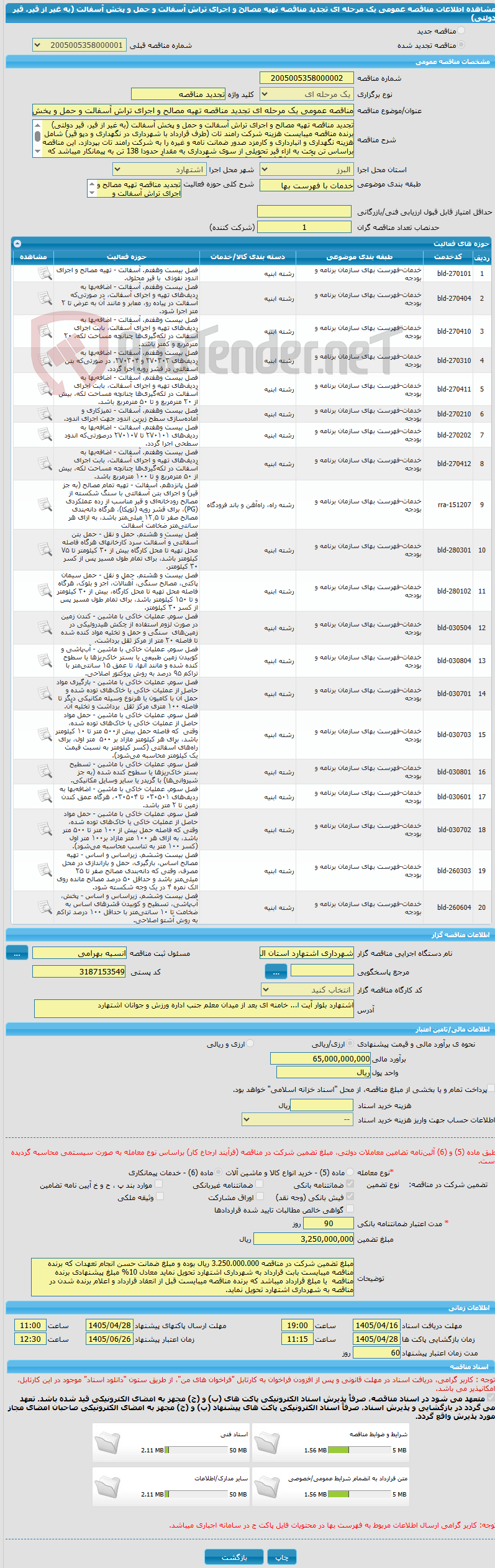The image size is (495, 1568).
Task: Open view icon for row bld-280102
Action: pos(44,591)
